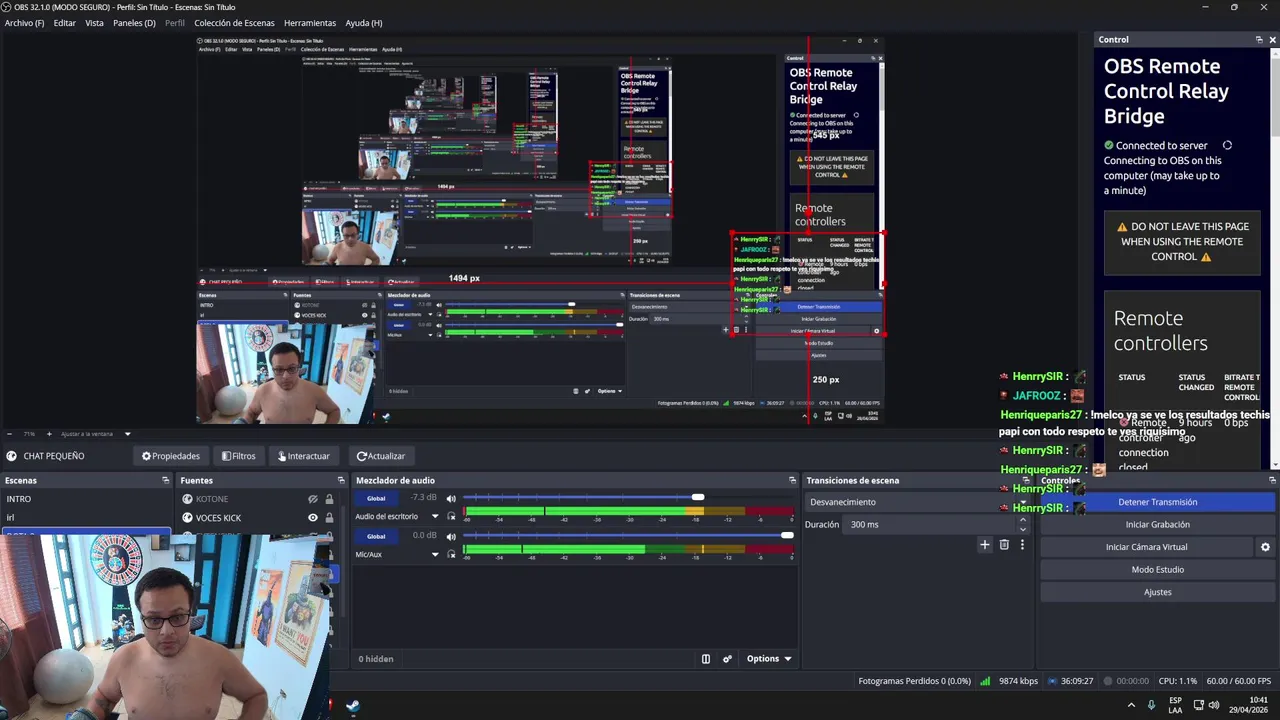This screenshot has height=720, width=1280.
Task: Open advanced audio properties gear
Action: tap(727, 659)
